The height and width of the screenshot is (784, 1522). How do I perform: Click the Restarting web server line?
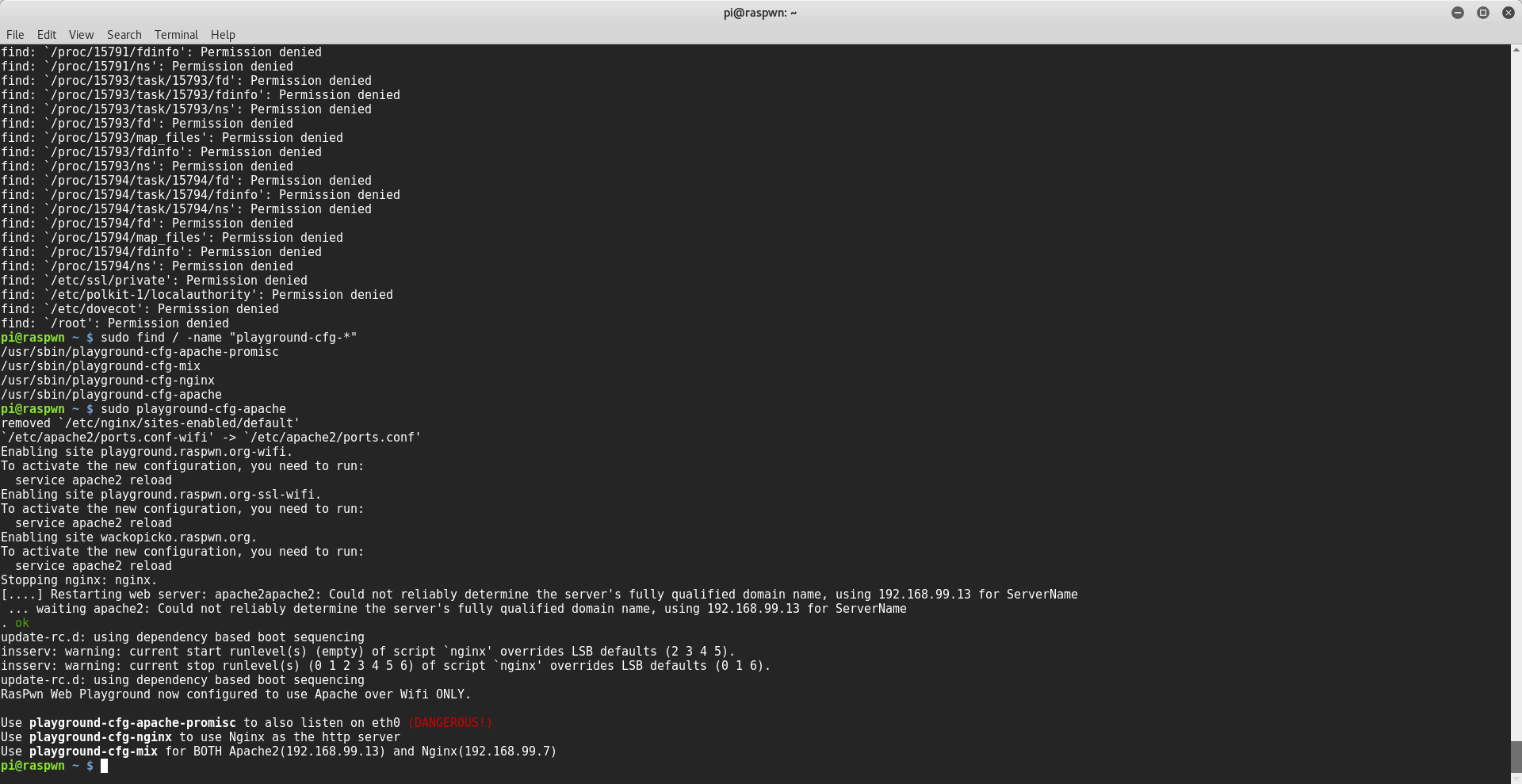point(539,595)
